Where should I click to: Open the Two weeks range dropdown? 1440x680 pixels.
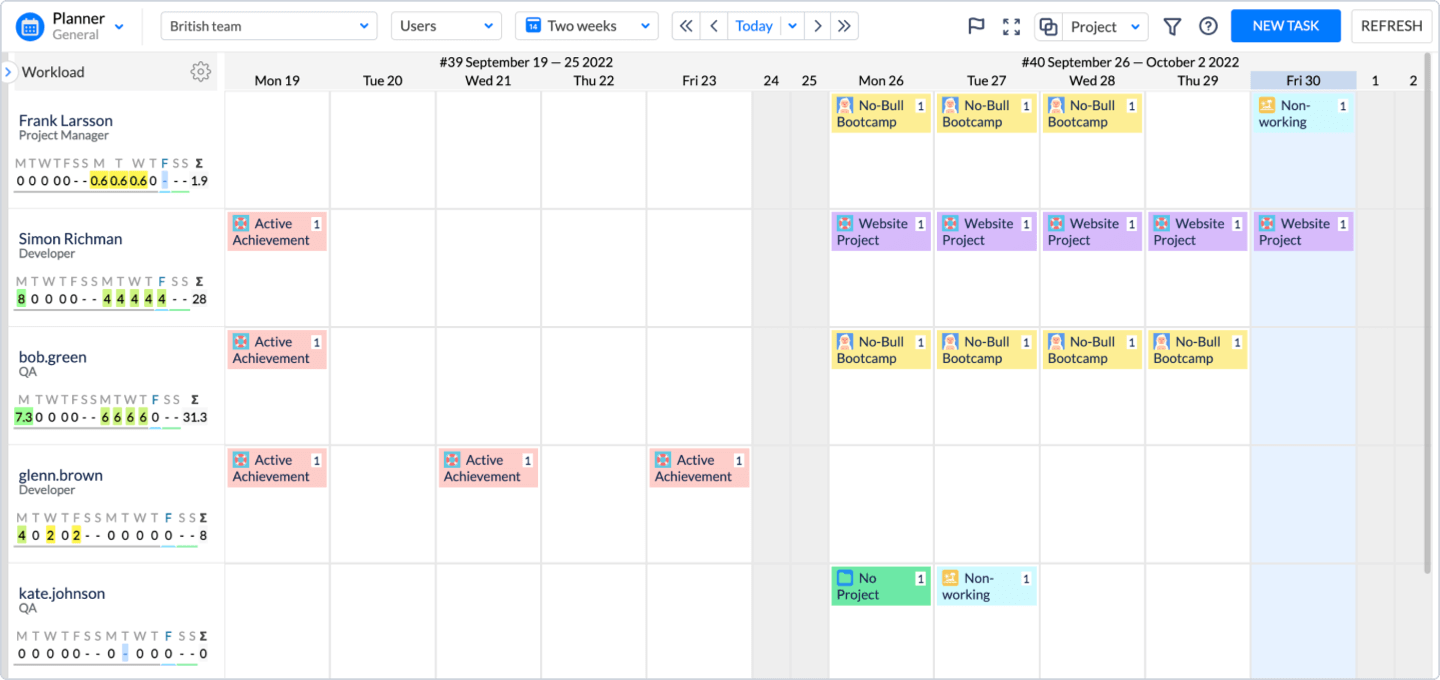(586, 26)
